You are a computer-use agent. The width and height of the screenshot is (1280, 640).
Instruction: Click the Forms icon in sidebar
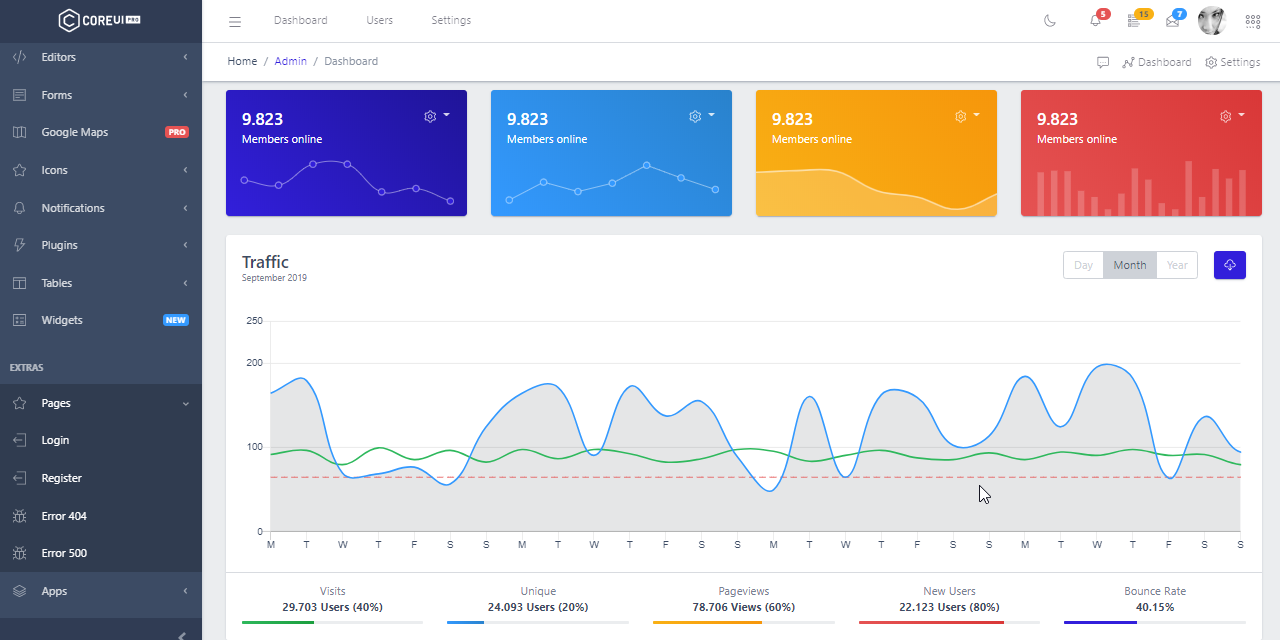coord(19,95)
